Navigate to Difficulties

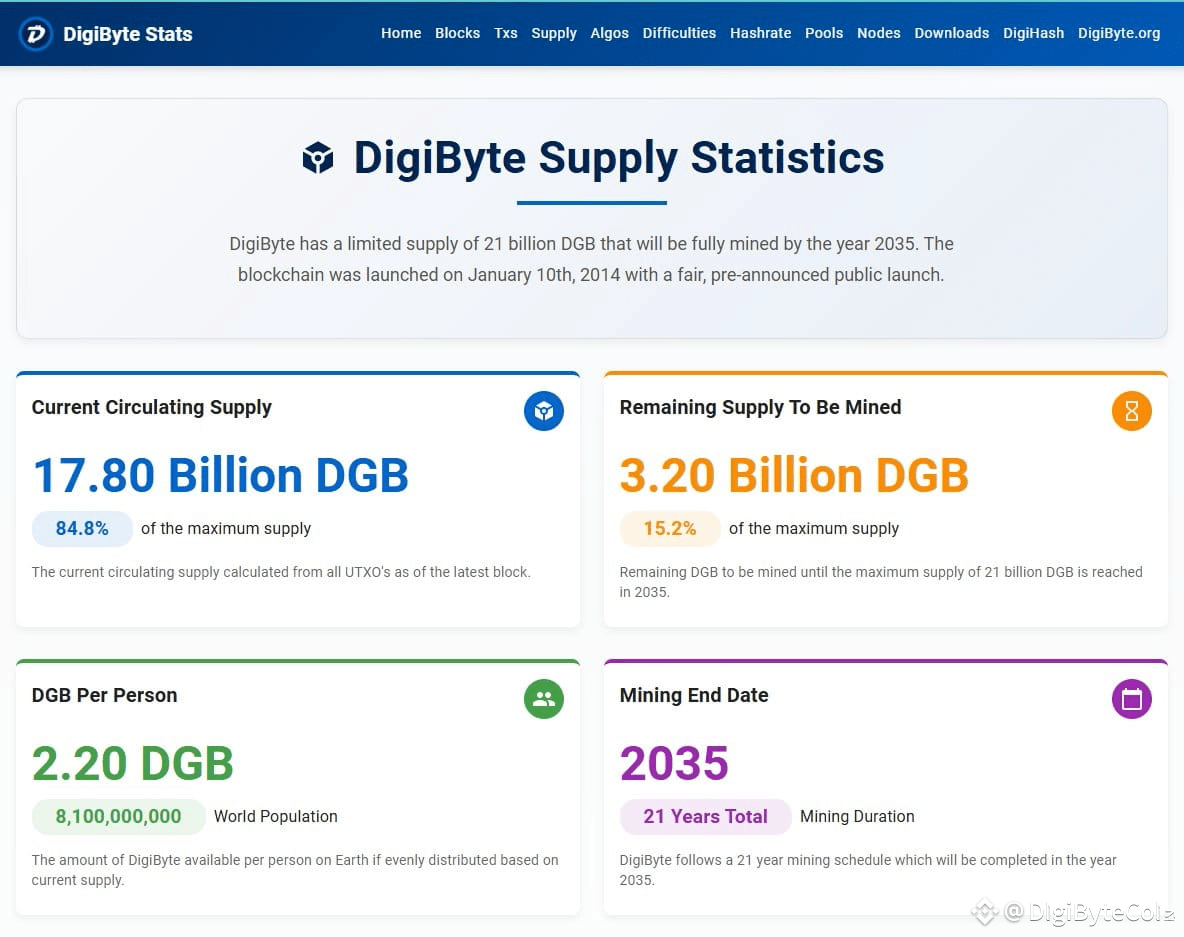point(679,33)
